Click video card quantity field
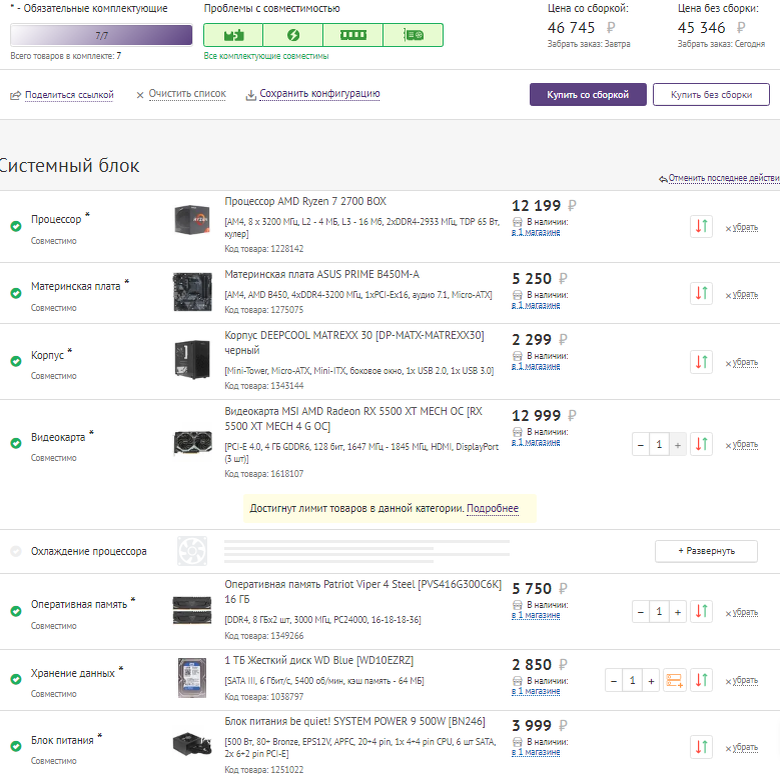Viewport: 780px width, 774px height. [659, 445]
